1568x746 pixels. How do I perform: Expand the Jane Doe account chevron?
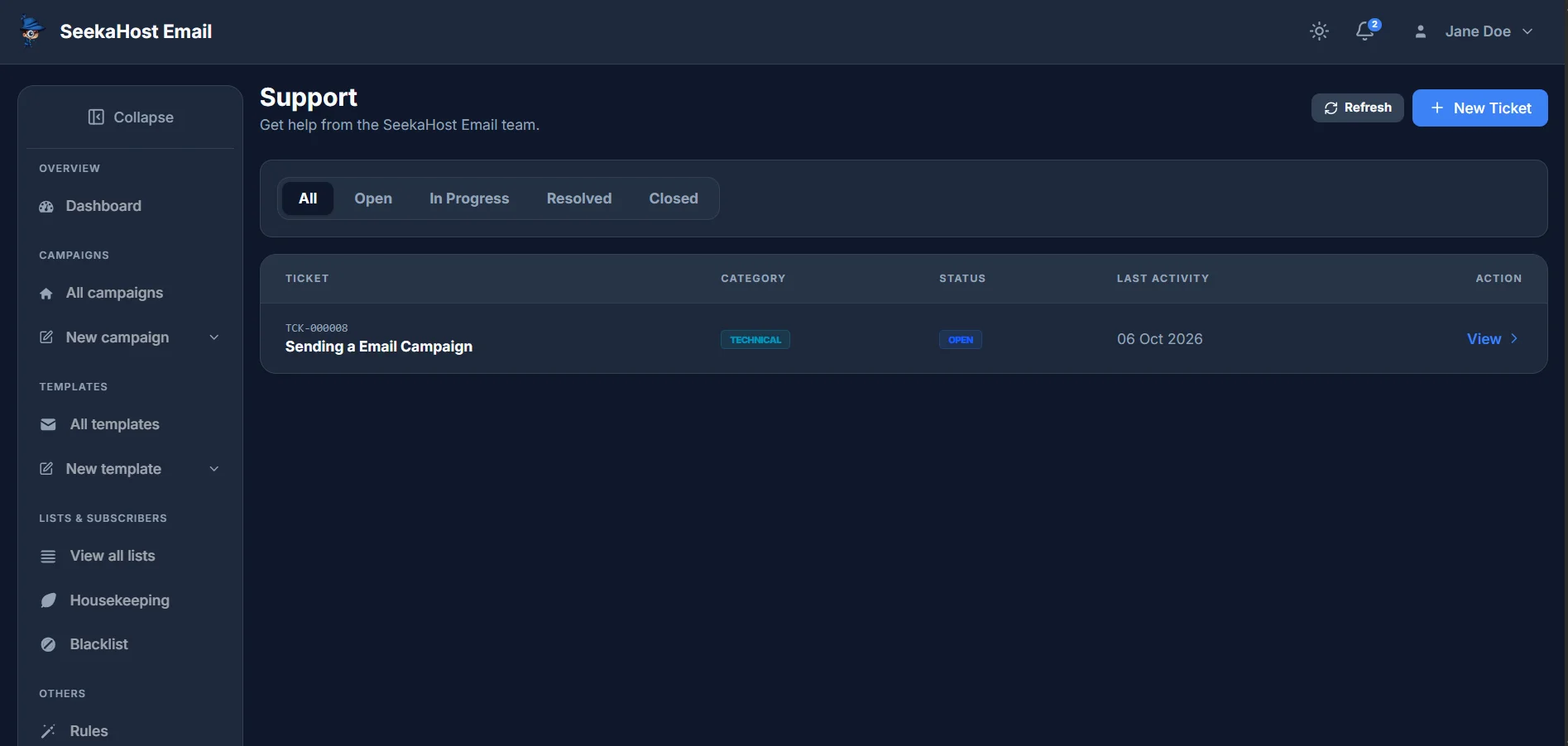click(1527, 31)
